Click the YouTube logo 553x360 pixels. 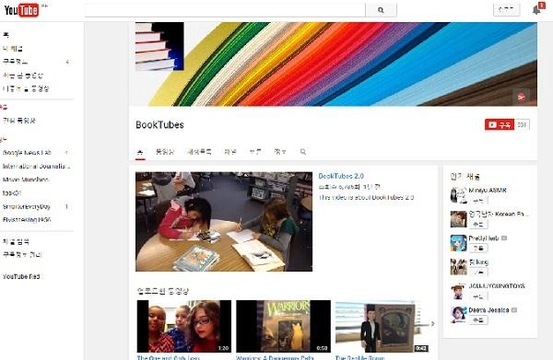(x=21, y=10)
